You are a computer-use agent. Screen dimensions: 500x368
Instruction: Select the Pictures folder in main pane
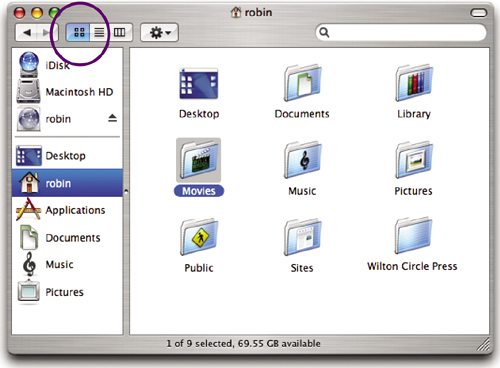click(414, 160)
